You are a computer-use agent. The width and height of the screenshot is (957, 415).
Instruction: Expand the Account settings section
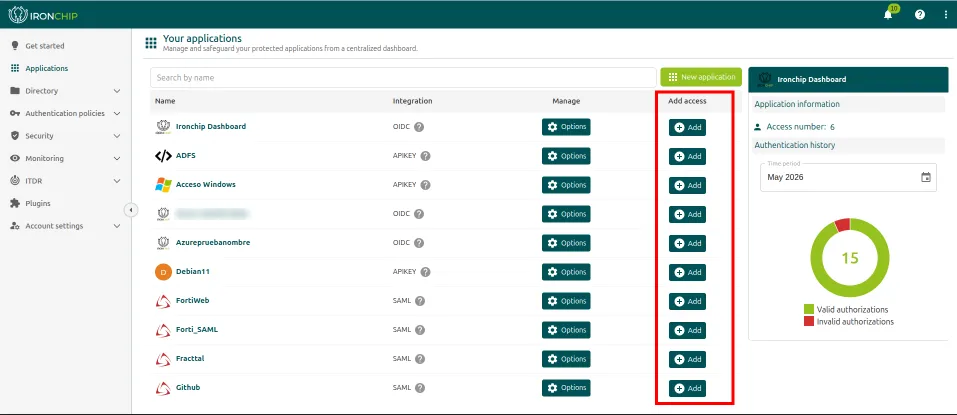tap(65, 226)
